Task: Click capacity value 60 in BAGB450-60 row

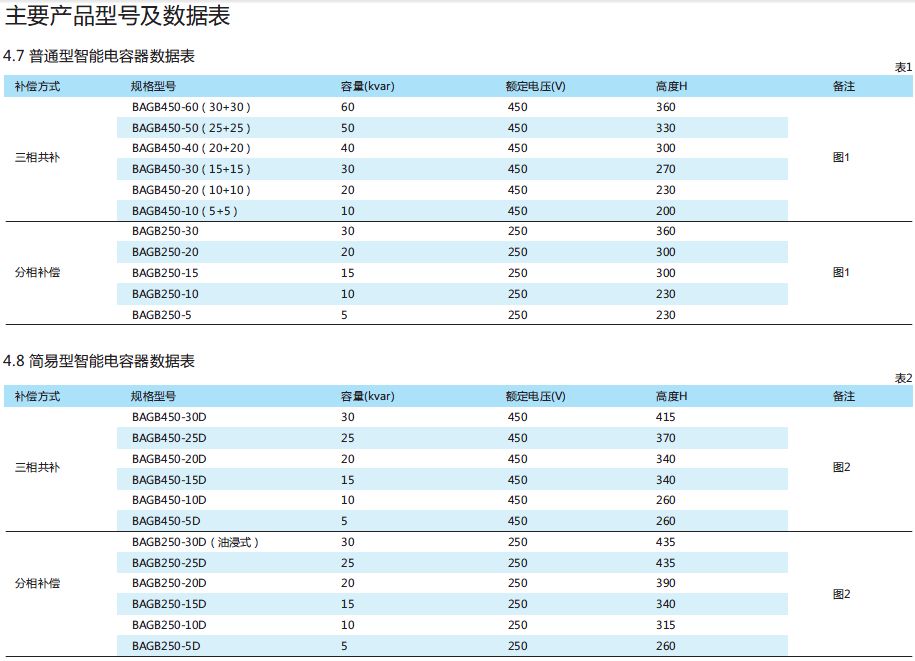Action: pos(348,107)
